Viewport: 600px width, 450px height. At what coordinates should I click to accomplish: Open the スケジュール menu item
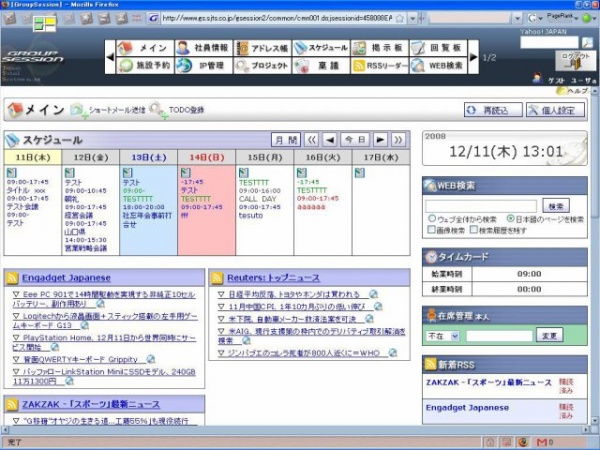[x=320, y=48]
